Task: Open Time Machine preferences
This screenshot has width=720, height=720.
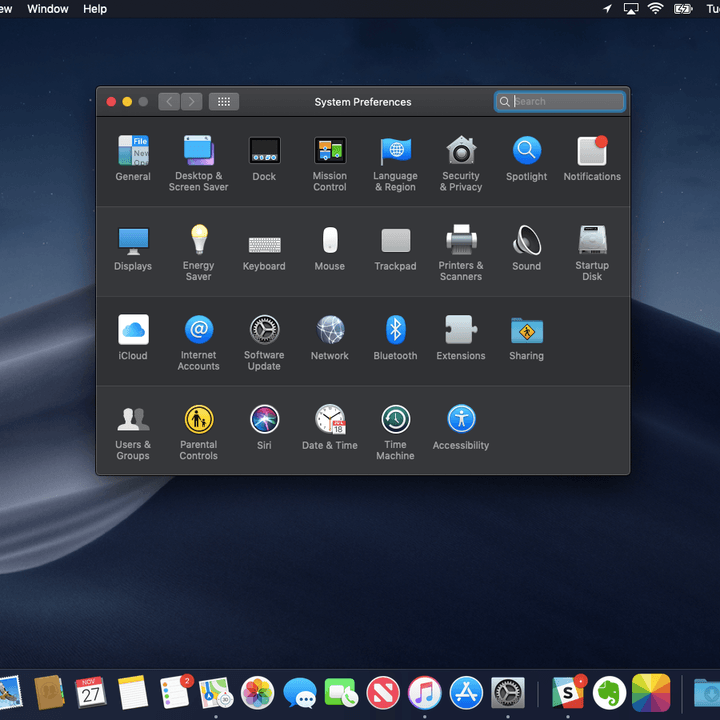Action: [x=395, y=433]
